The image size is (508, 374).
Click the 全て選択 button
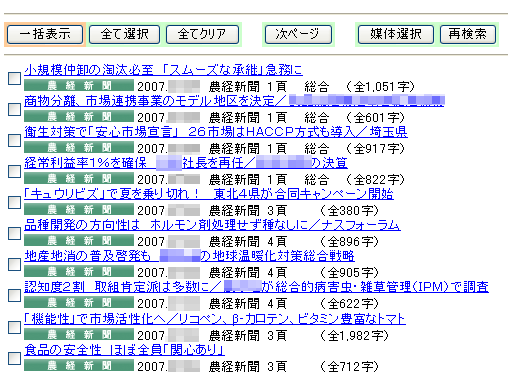tap(125, 34)
